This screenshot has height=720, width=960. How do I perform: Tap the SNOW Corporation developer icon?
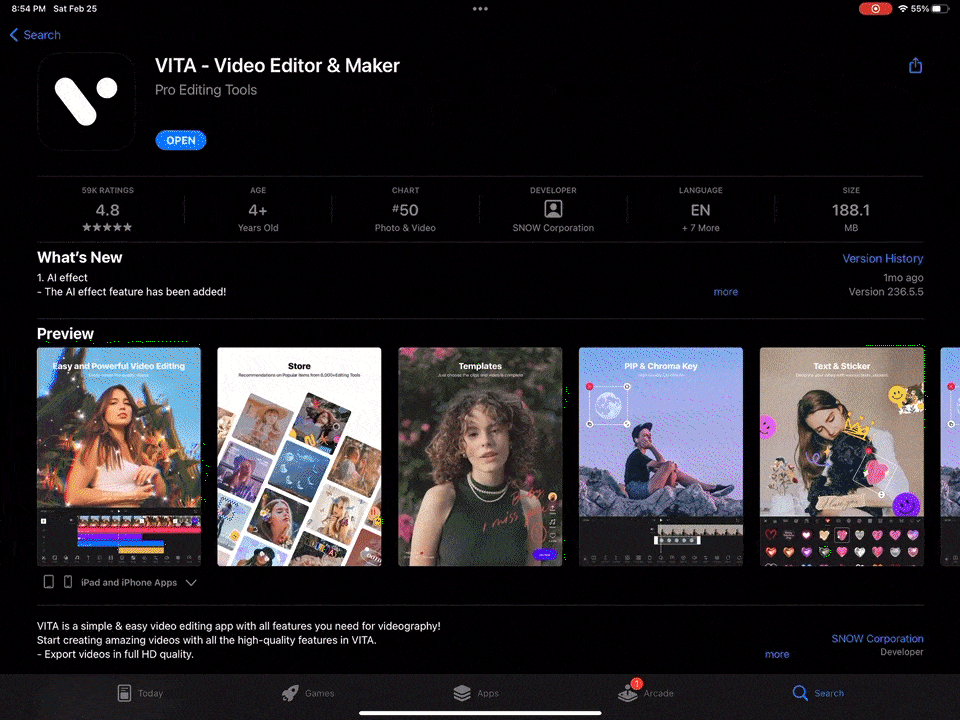[x=553, y=209]
